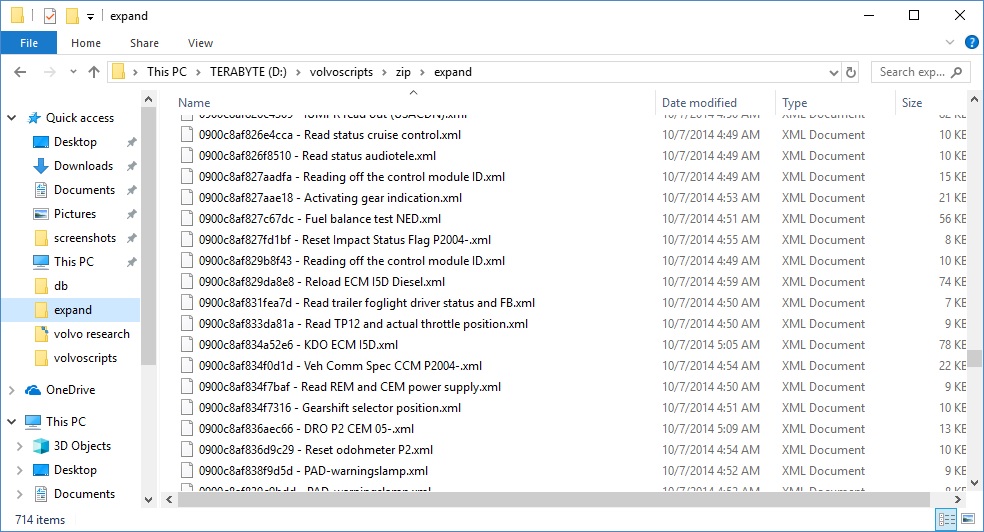Select 'Read trailer foglight driver status and FB.xml'
The width and height of the screenshot is (984, 532).
coord(366,303)
